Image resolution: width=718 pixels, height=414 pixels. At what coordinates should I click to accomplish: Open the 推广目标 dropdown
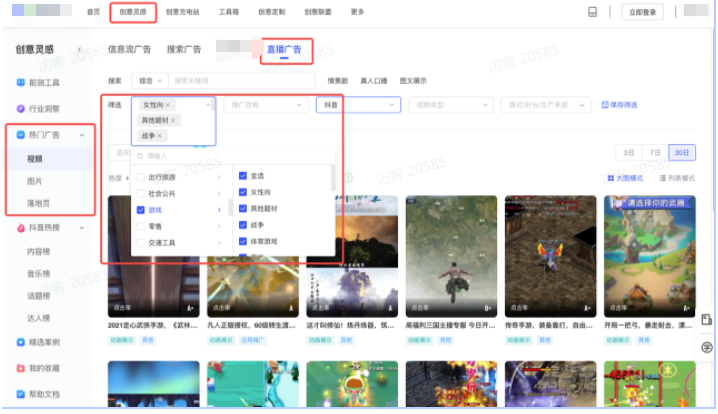[266, 105]
